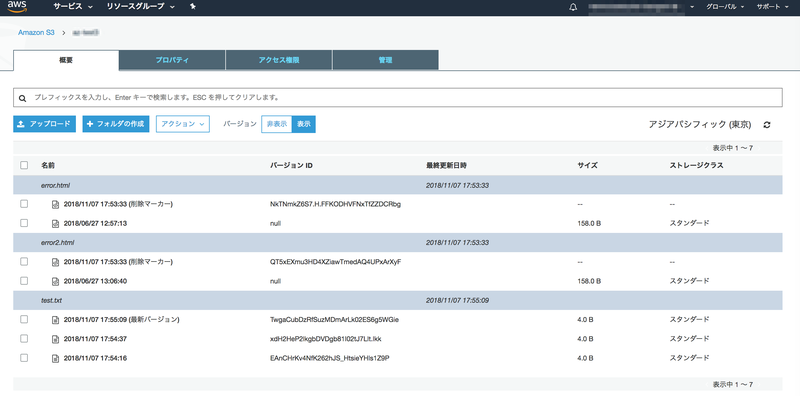Screen dimensions: 800x396
Task: Open version 2018/11/07 17:54:37
Action: click(95, 339)
